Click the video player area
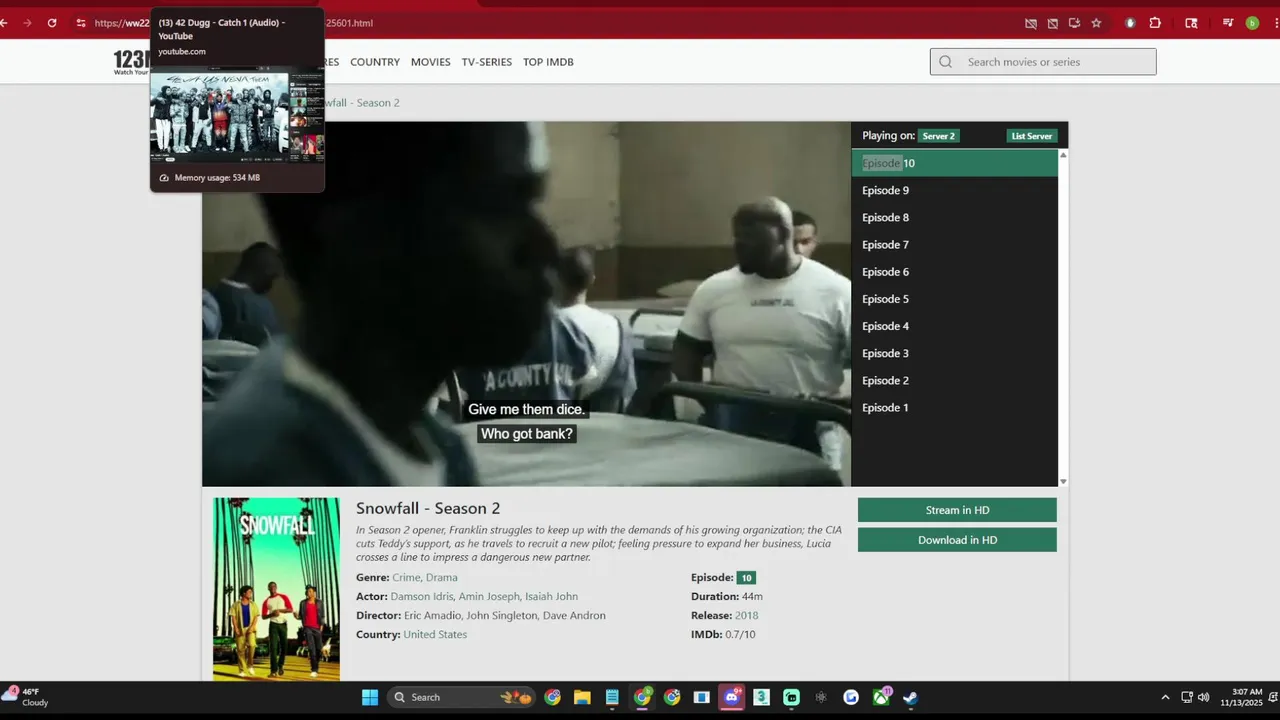1280x720 pixels. (x=526, y=304)
